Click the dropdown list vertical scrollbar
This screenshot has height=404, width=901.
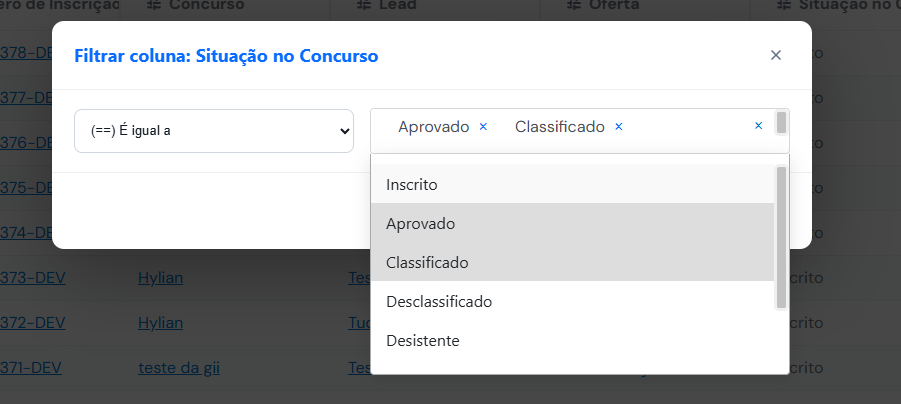point(781,237)
